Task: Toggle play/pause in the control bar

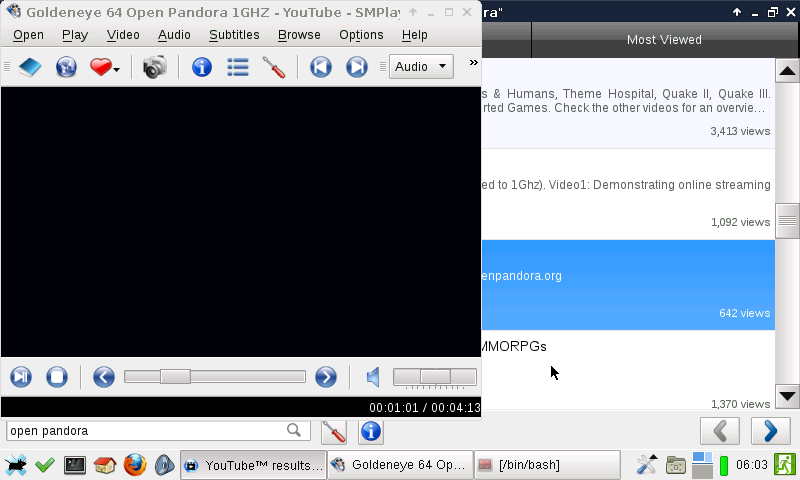Action: (21, 377)
